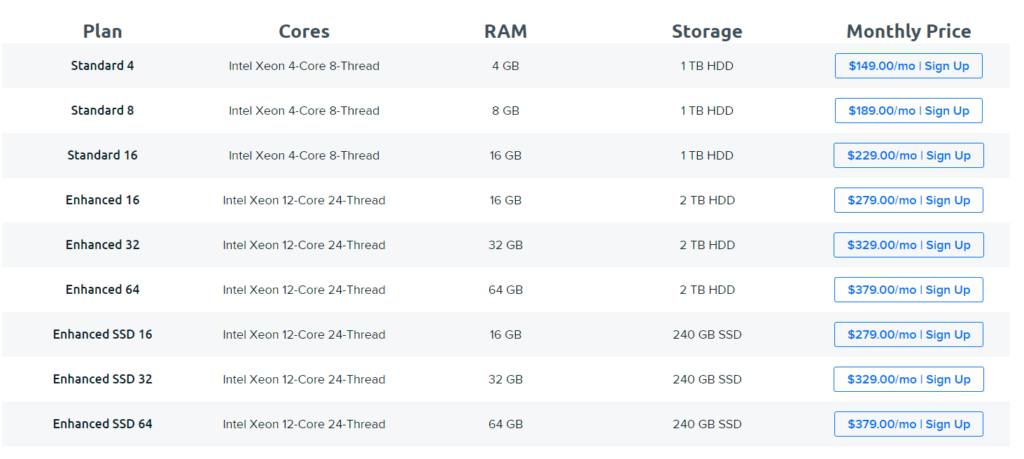The width and height of the screenshot is (1024, 459).
Task: Select the Standard 4 plan name
Action: 103,66
